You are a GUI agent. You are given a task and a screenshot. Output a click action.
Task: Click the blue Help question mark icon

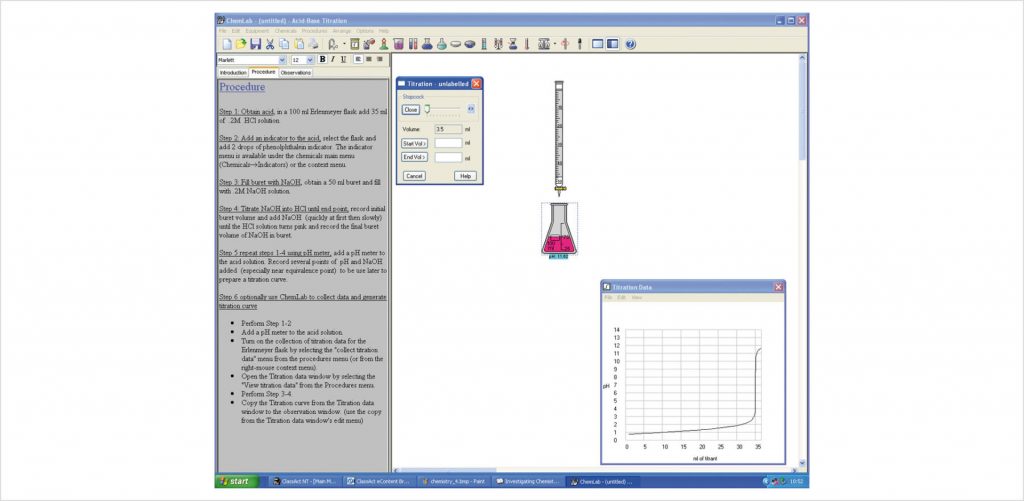click(631, 44)
